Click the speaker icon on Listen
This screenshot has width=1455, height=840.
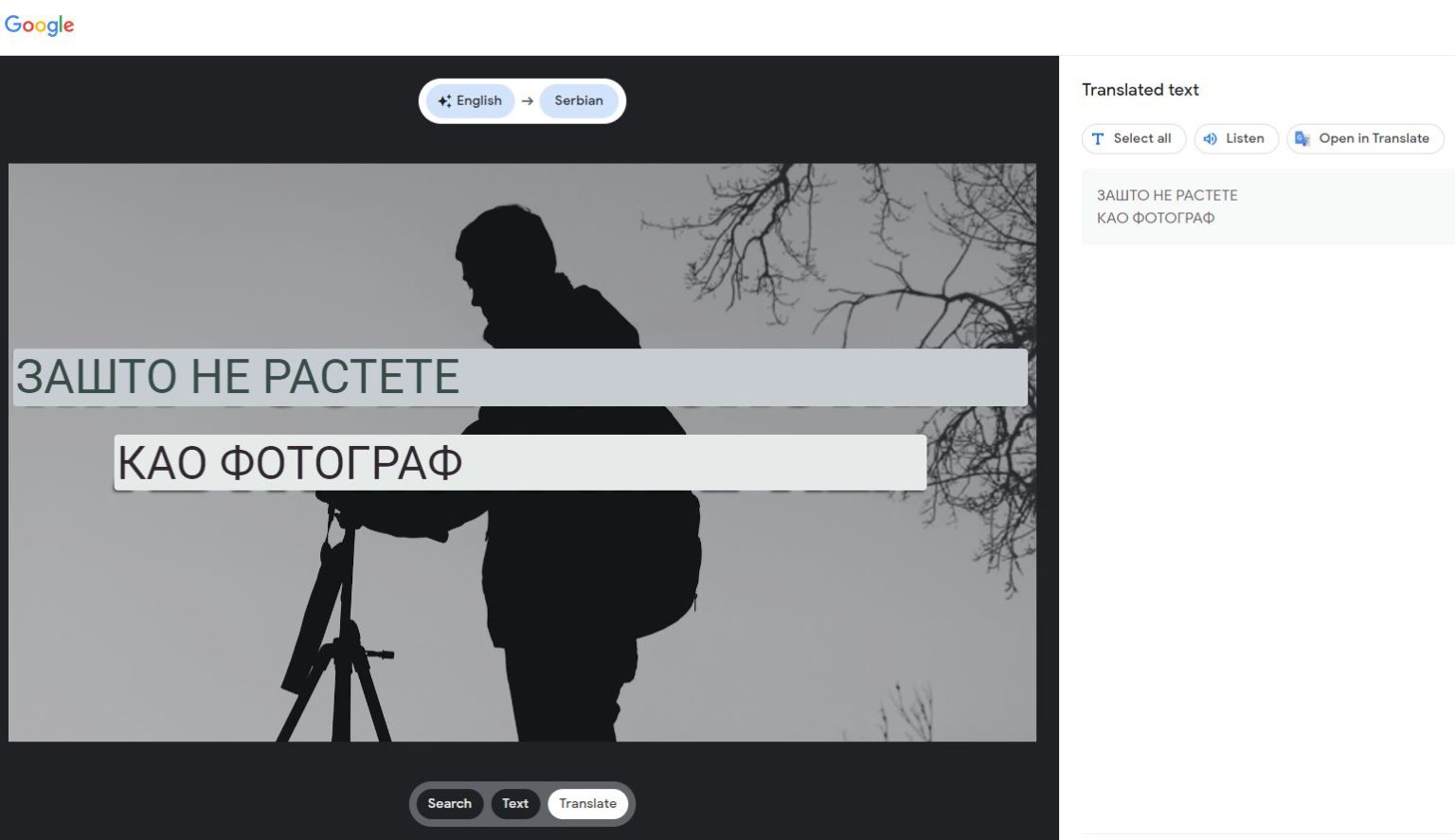click(x=1211, y=138)
